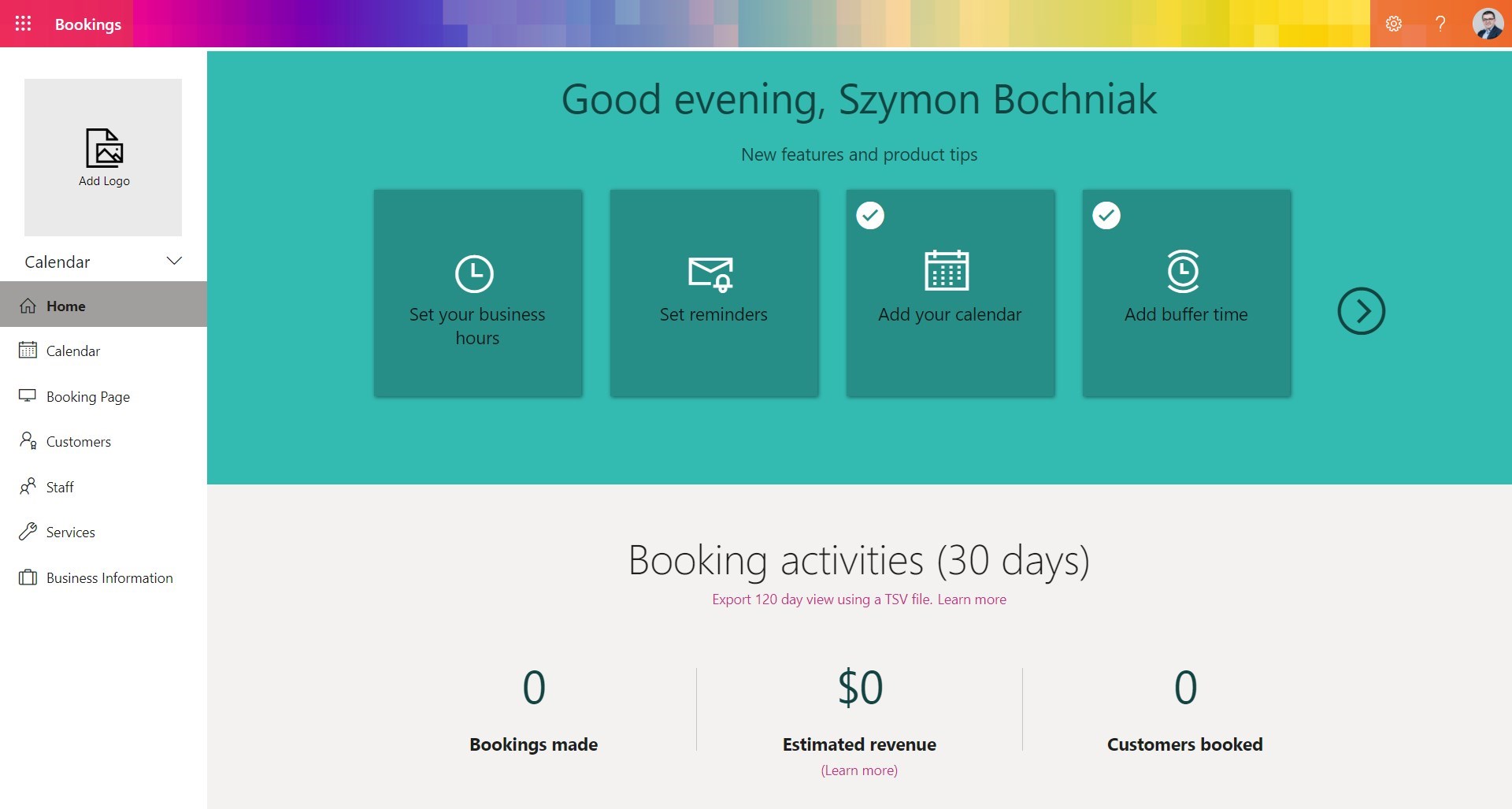The height and width of the screenshot is (809, 1512).
Task: Open Services in the sidebar
Action: pyautogui.click(x=103, y=532)
